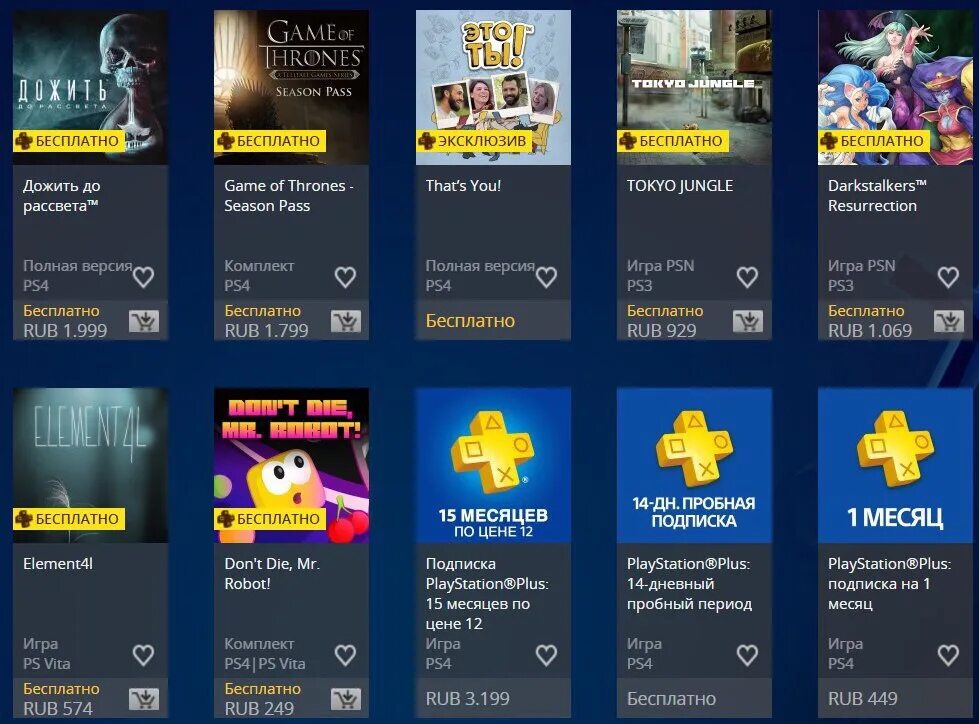The height and width of the screenshot is (724, 979).
Task: Click the Don't Die, Mr. Robot! title
Action: [272, 574]
